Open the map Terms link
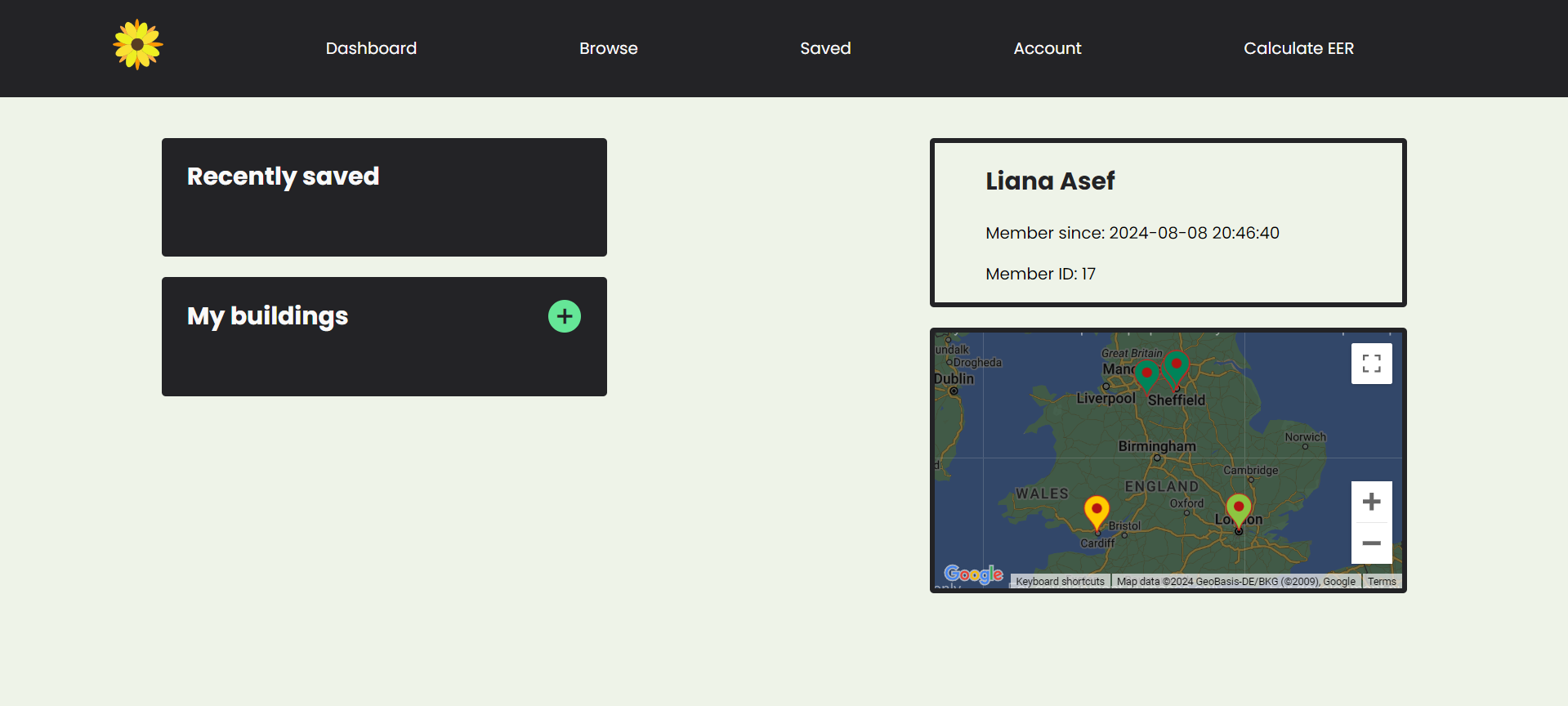 1382,582
